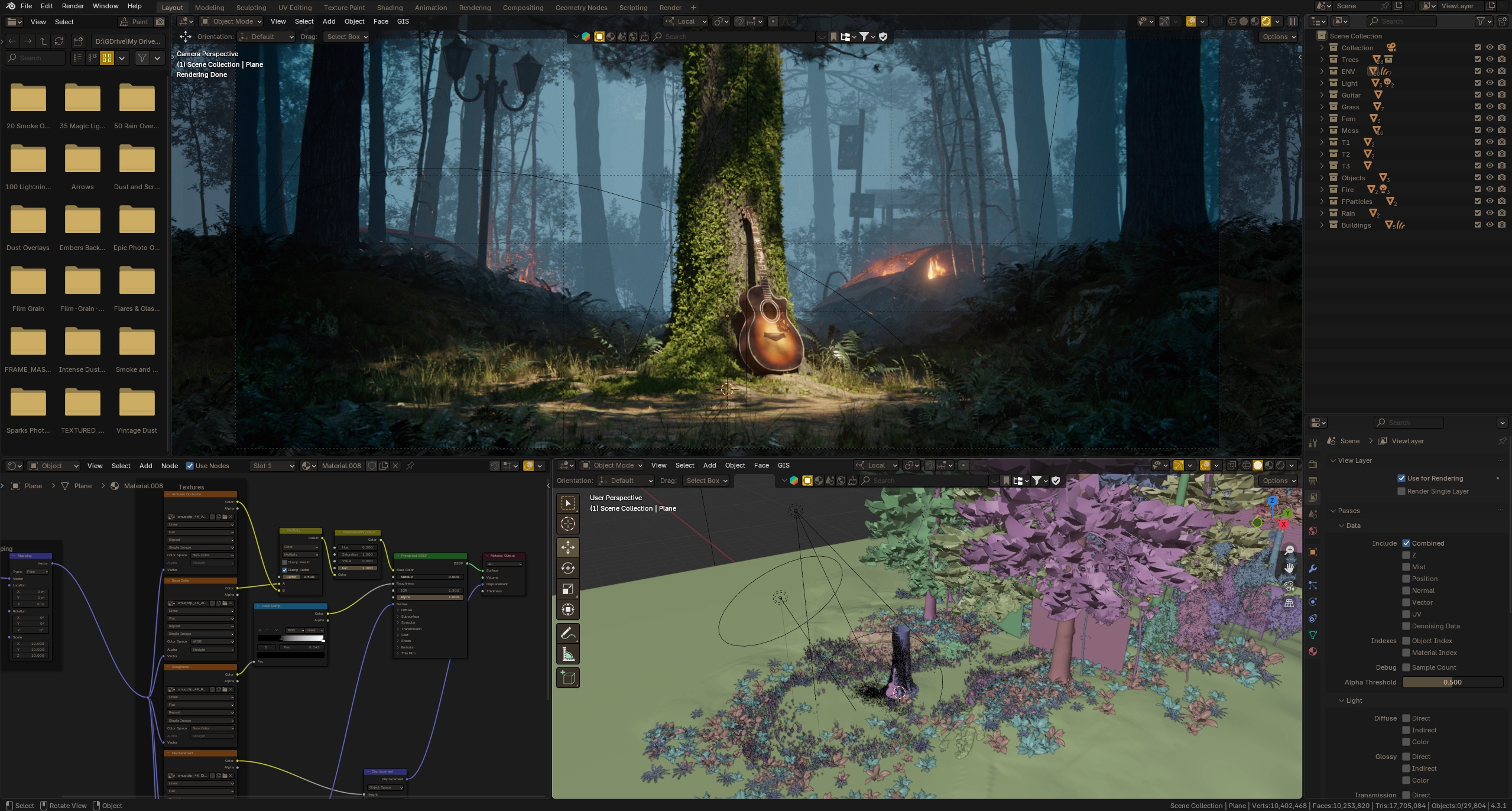Open the Orientation Default dropdown
The height and width of the screenshot is (811, 1512).
pos(265,37)
